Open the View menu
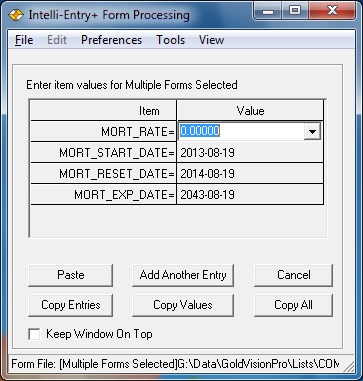Screen dimensions: 363x381 pyautogui.click(x=211, y=40)
